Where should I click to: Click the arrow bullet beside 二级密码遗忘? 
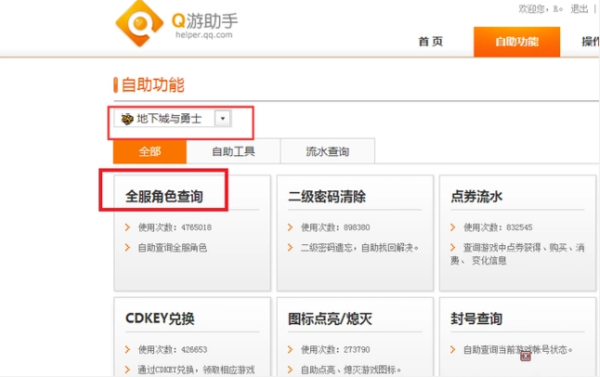(290, 248)
